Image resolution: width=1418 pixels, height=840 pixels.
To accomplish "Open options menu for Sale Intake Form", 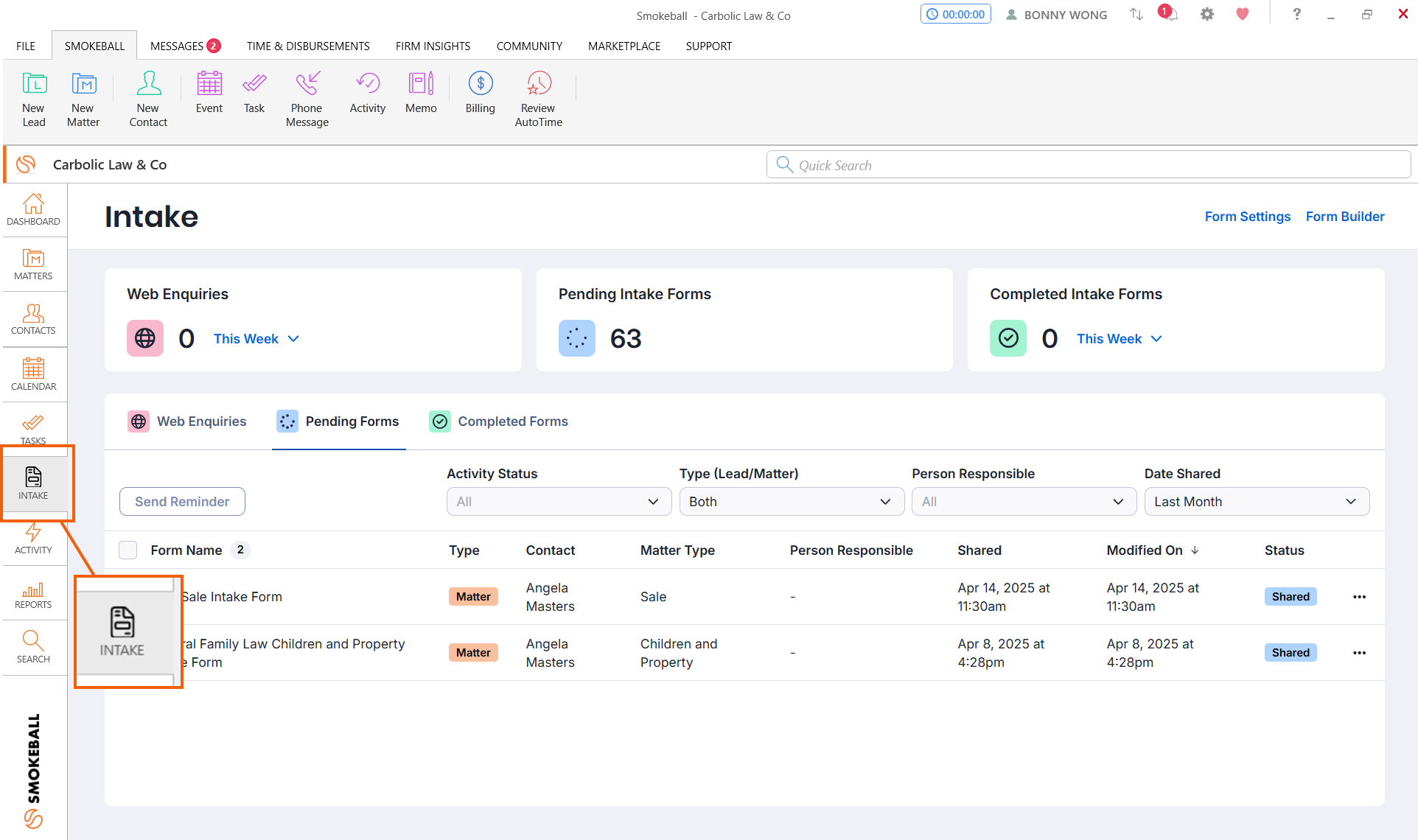I will (1360, 597).
